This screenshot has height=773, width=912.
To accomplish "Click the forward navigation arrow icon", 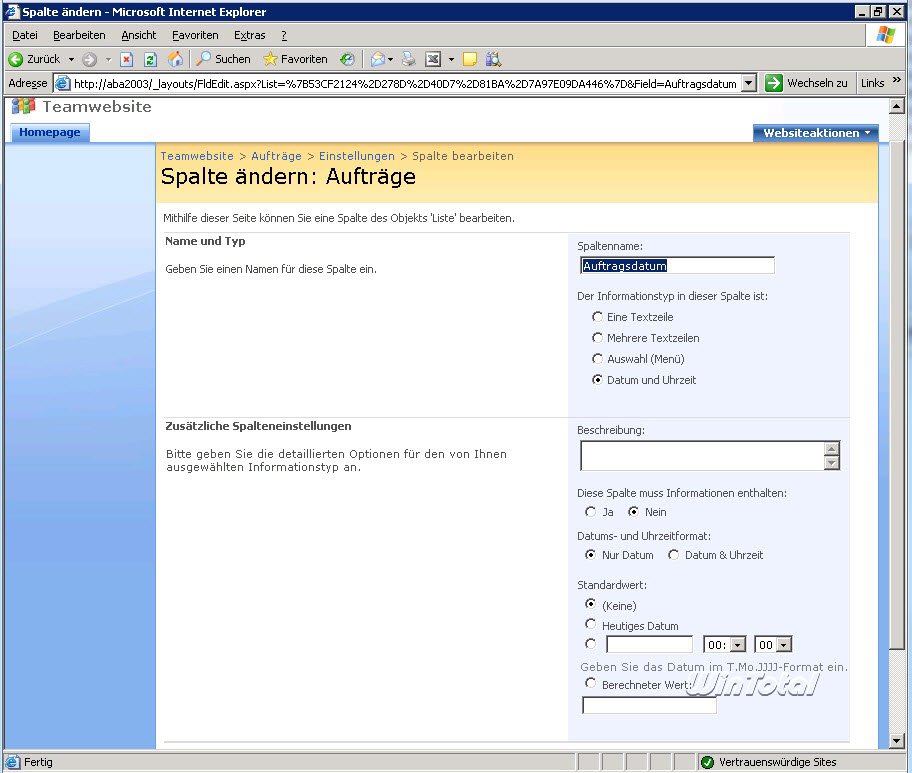I will (89, 59).
